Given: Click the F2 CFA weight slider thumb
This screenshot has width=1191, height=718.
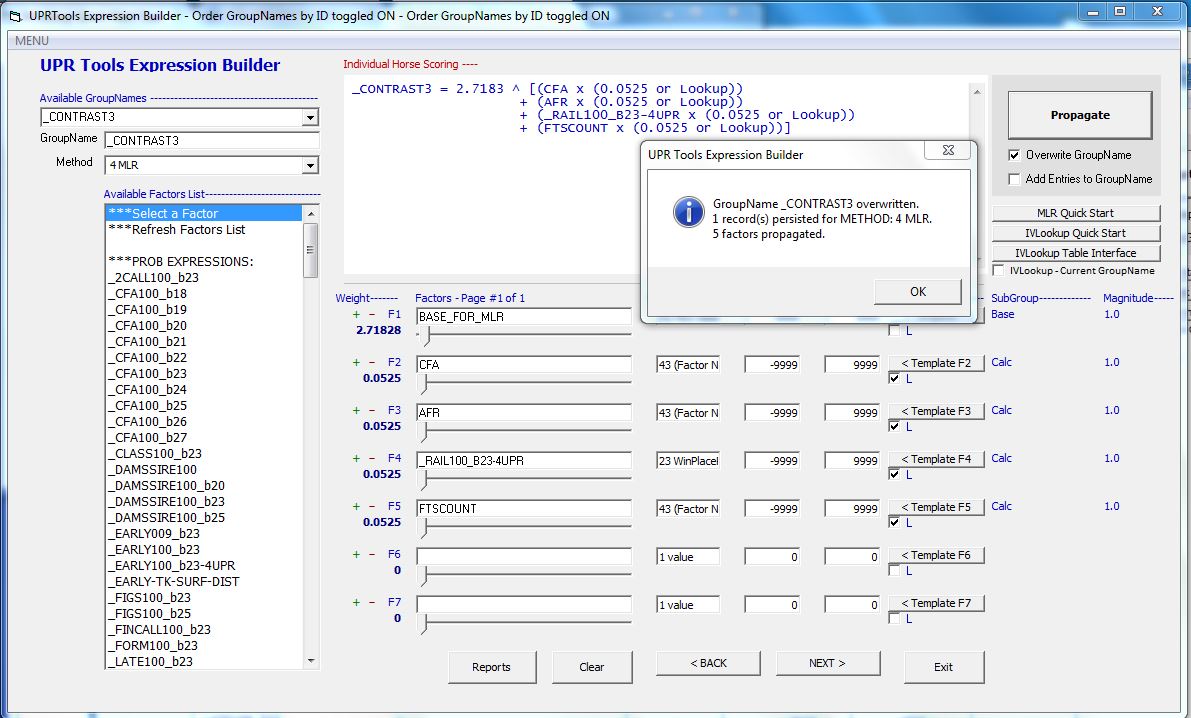Looking at the screenshot, I should pos(425,383).
